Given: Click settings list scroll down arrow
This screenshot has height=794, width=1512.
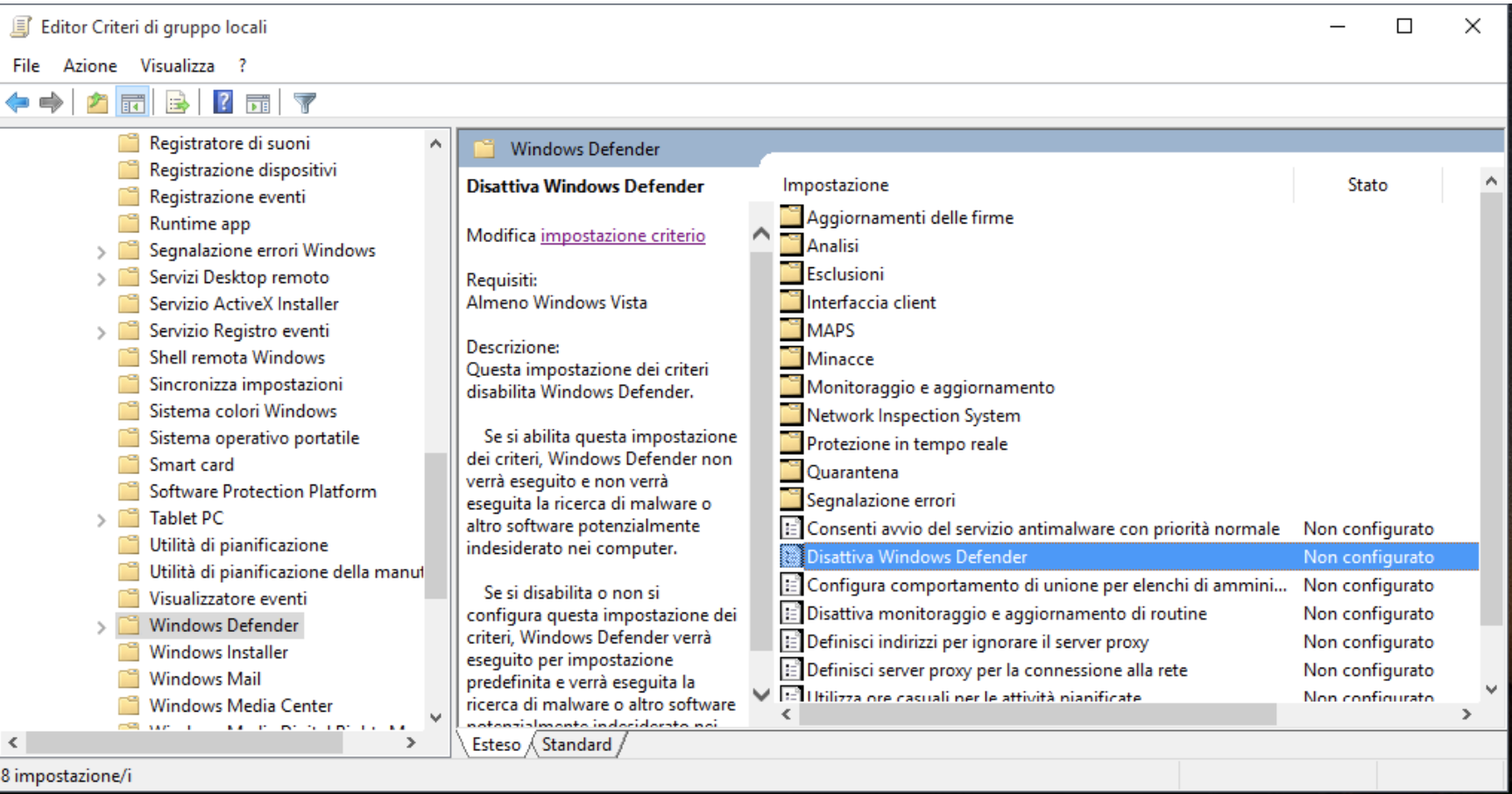Looking at the screenshot, I should (x=1491, y=690).
